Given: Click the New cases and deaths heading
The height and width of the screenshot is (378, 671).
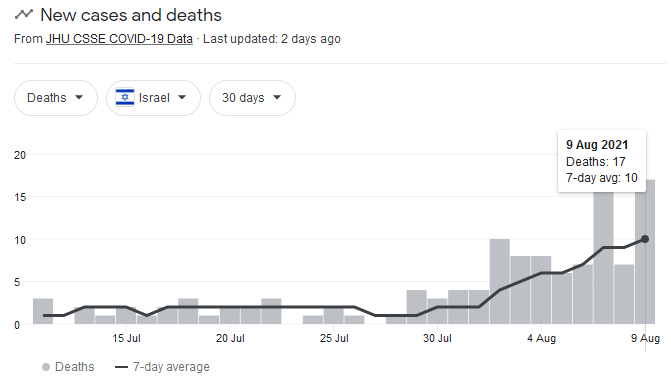Looking at the screenshot, I should pos(131,15).
